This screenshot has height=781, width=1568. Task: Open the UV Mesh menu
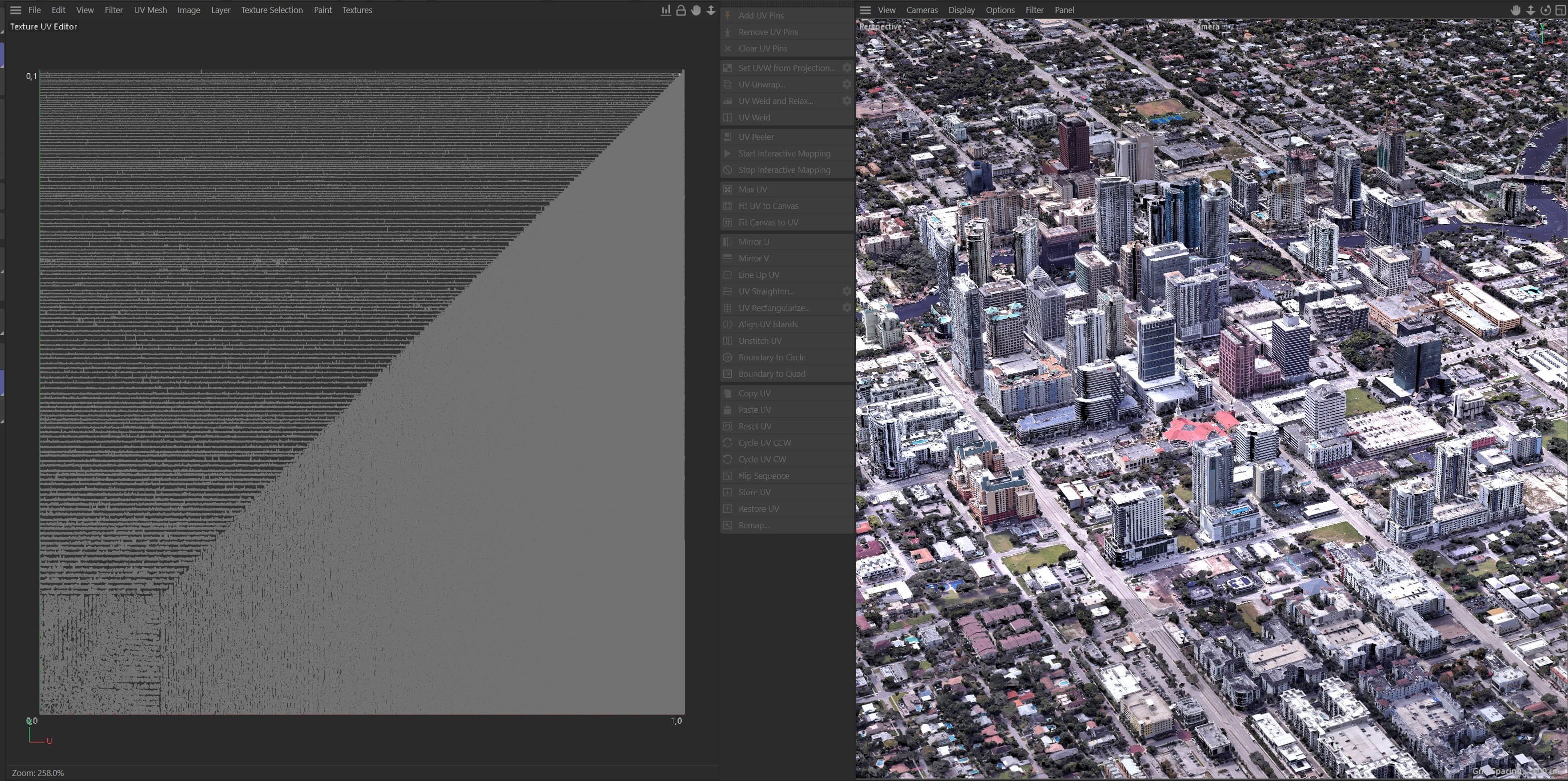coord(150,9)
